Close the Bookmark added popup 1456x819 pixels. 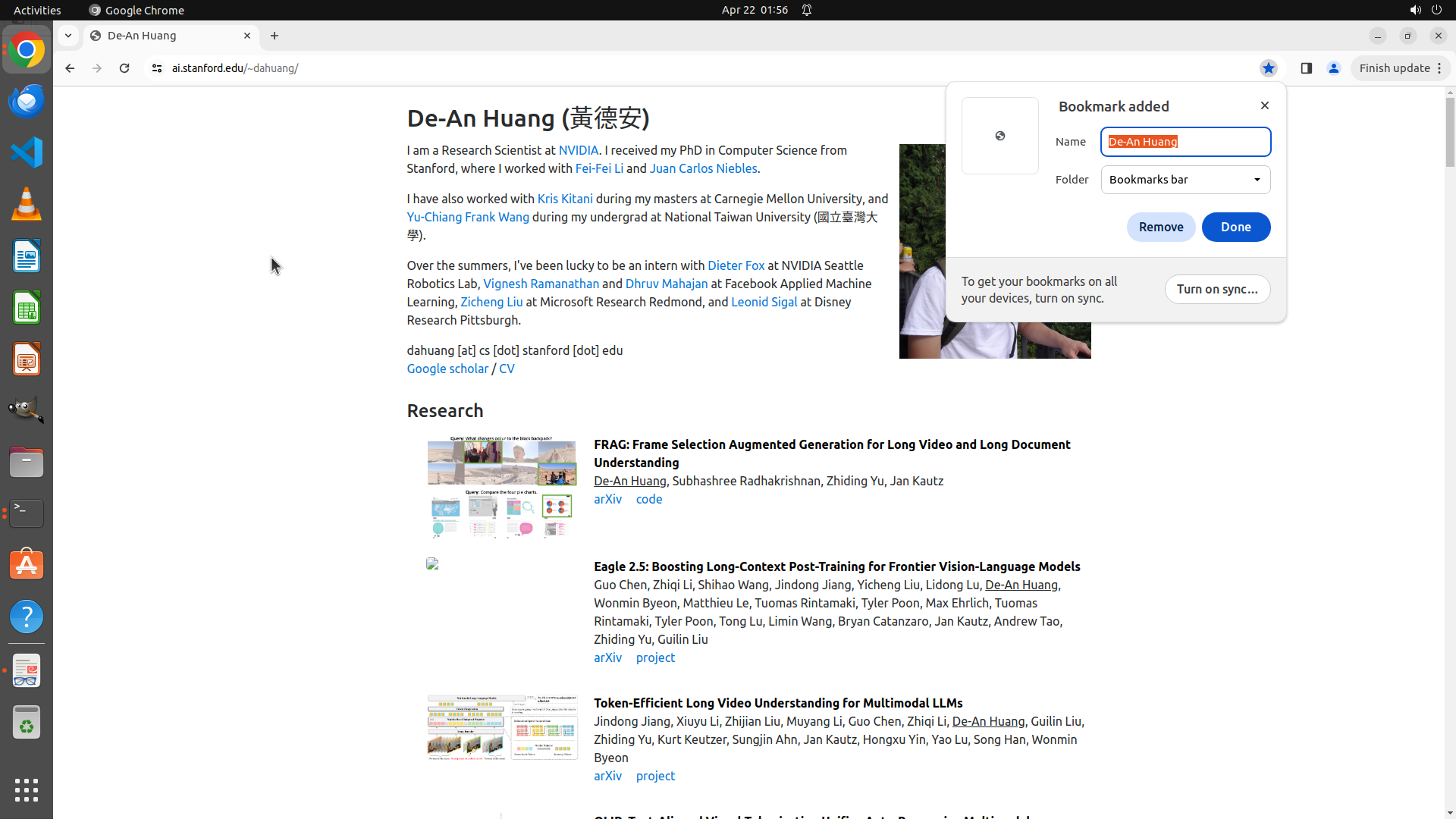pos(1264,105)
